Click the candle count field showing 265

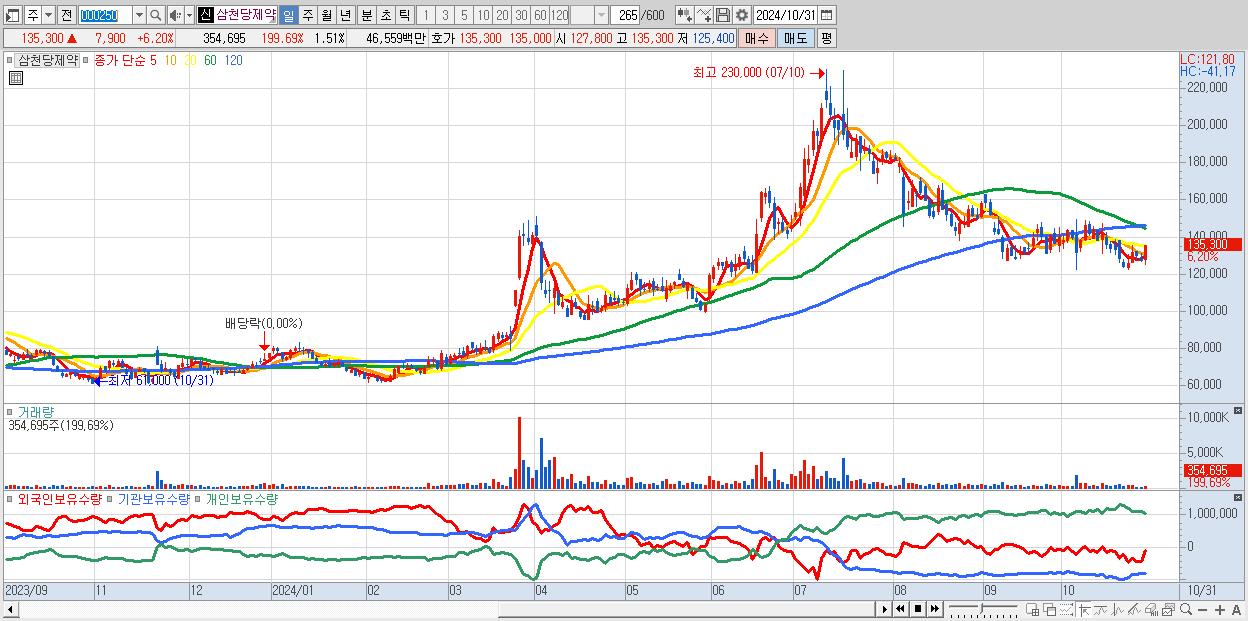coord(627,15)
